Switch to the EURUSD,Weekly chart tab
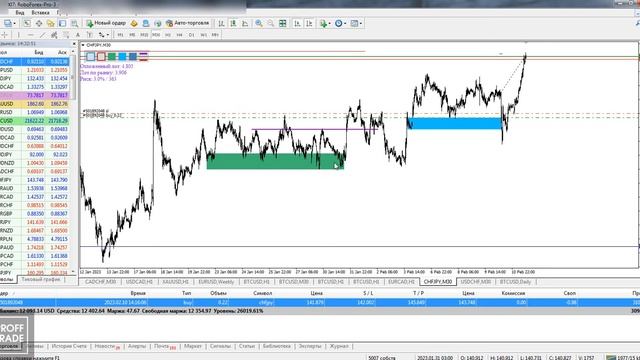Screen dimensions: 640x360 tap(216, 282)
